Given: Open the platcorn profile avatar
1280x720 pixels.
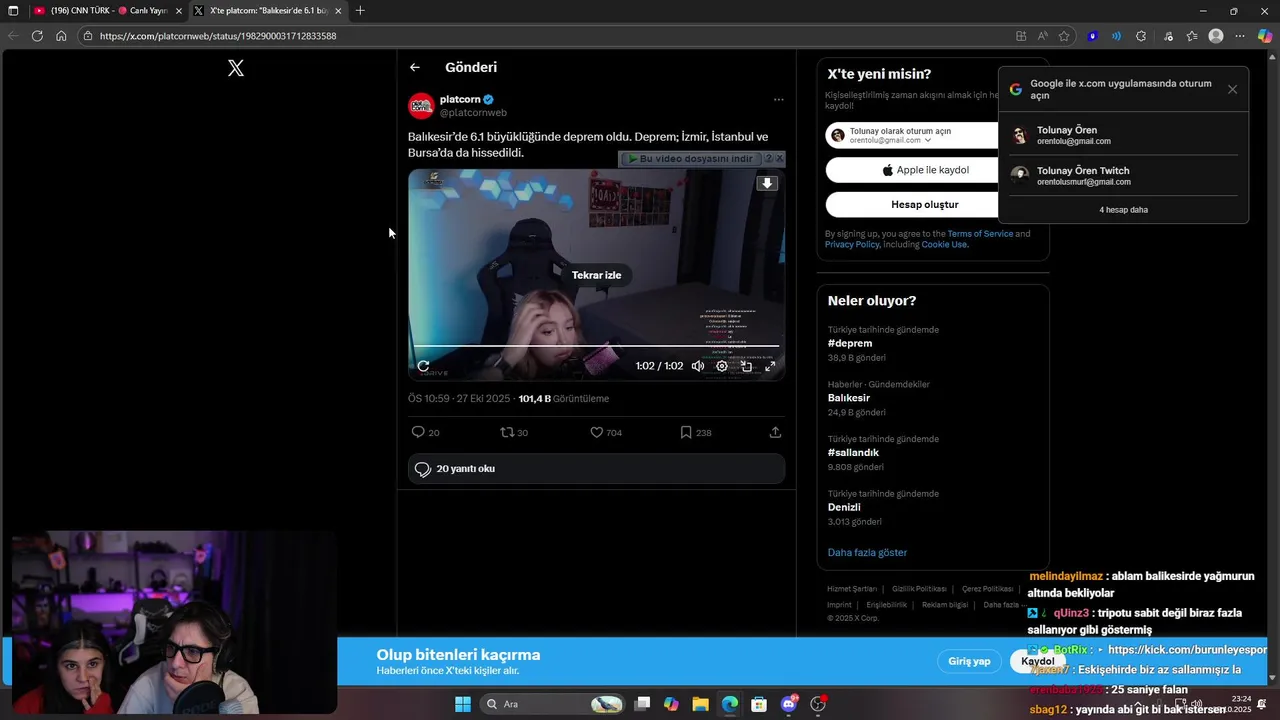Looking at the screenshot, I should [x=421, y=105].
